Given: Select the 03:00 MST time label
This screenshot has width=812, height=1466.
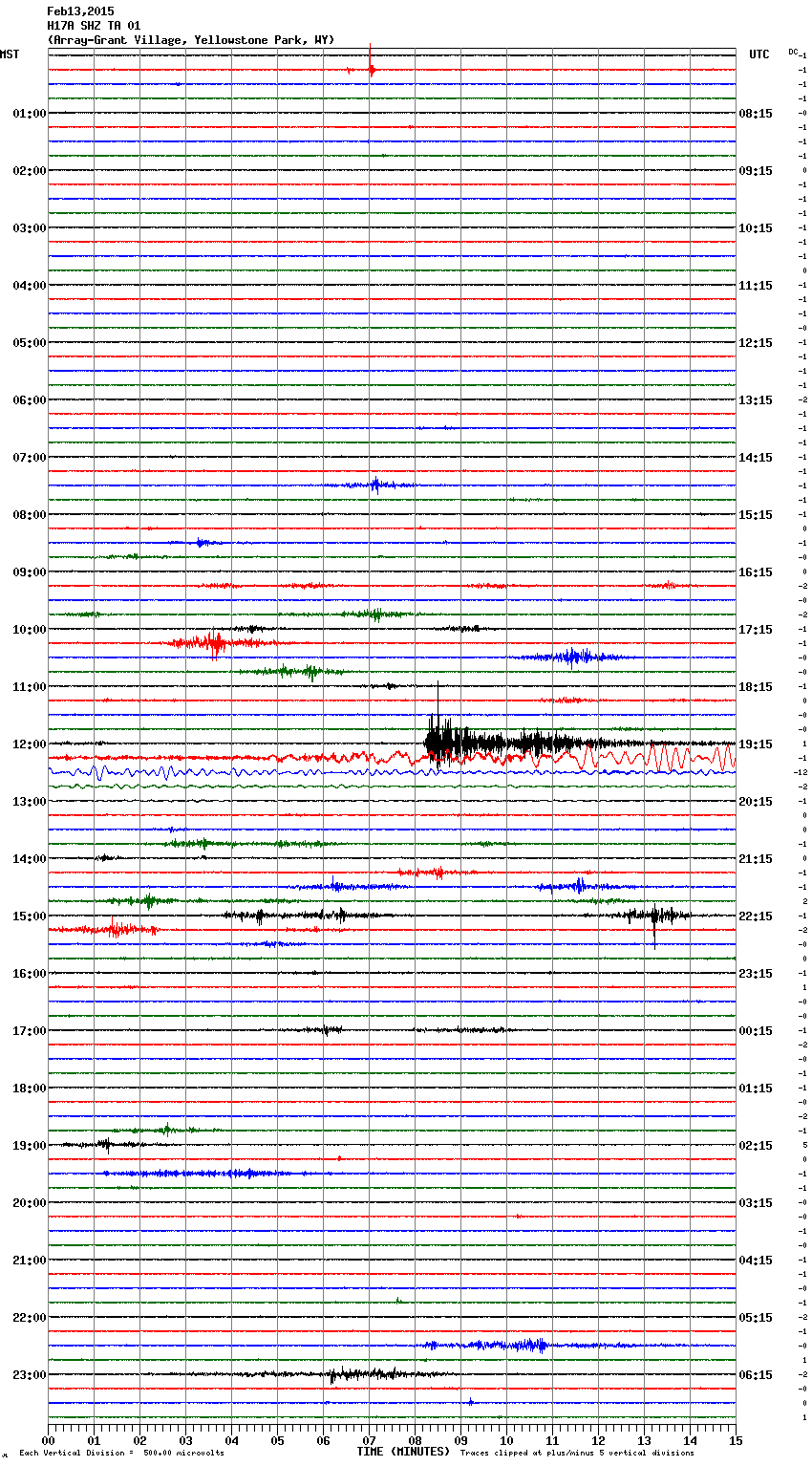Looking at the screenshot, I should (x=30, y=228).
